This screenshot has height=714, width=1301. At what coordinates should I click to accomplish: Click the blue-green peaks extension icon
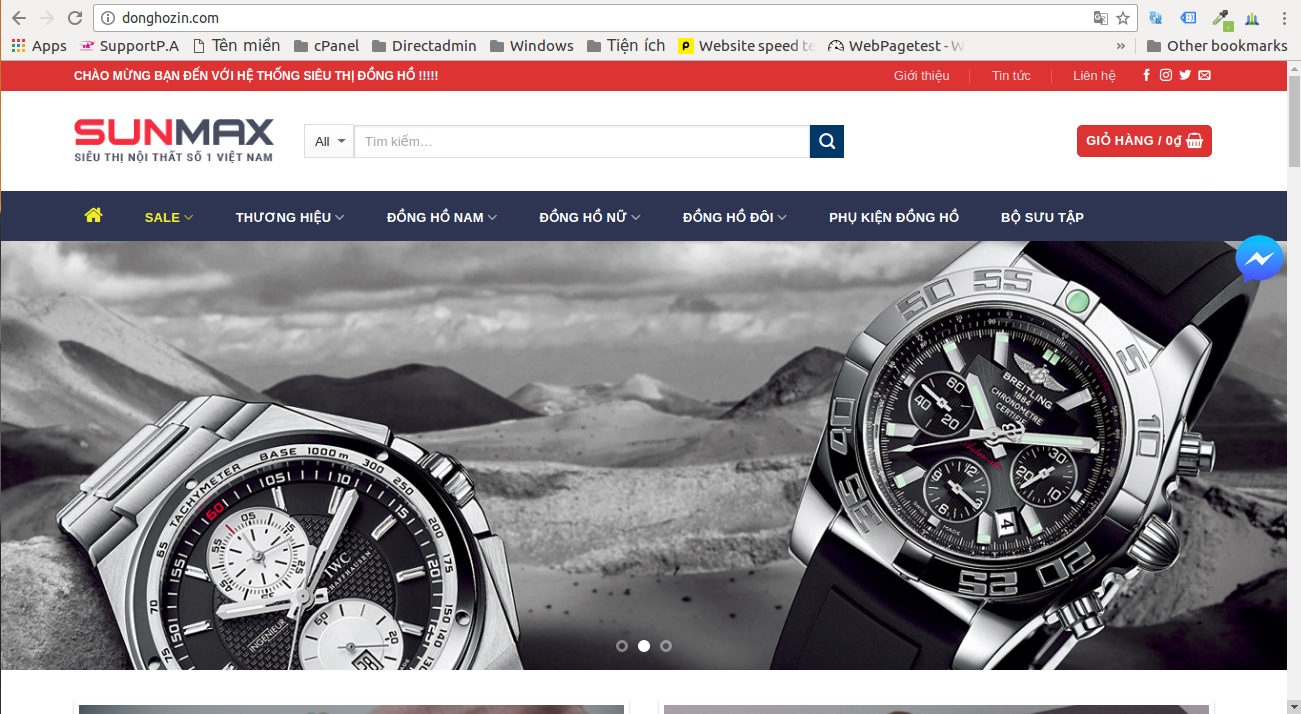coord(1252,18)
